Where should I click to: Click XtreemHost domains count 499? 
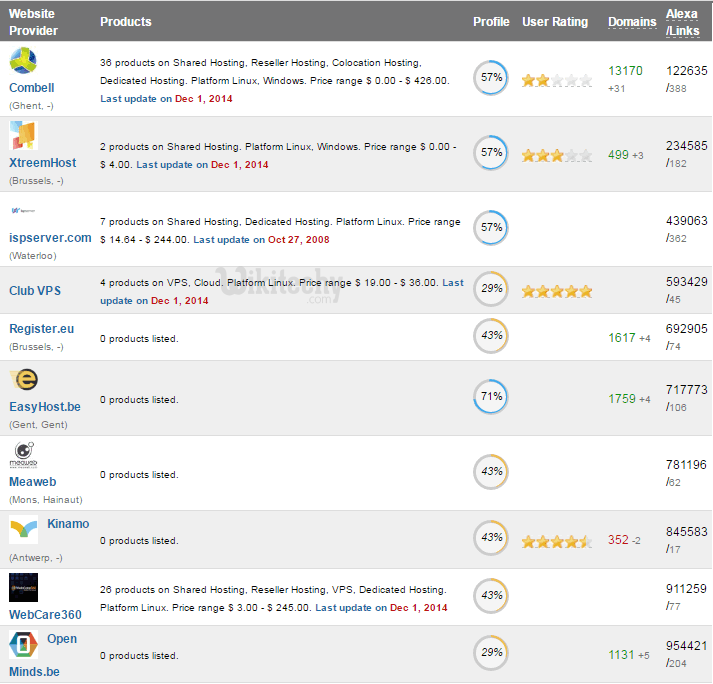[618, 155]
